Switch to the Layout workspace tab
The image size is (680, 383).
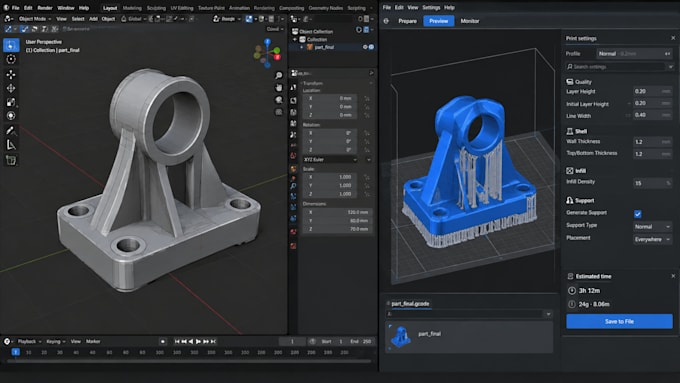(x=110, y=8)
